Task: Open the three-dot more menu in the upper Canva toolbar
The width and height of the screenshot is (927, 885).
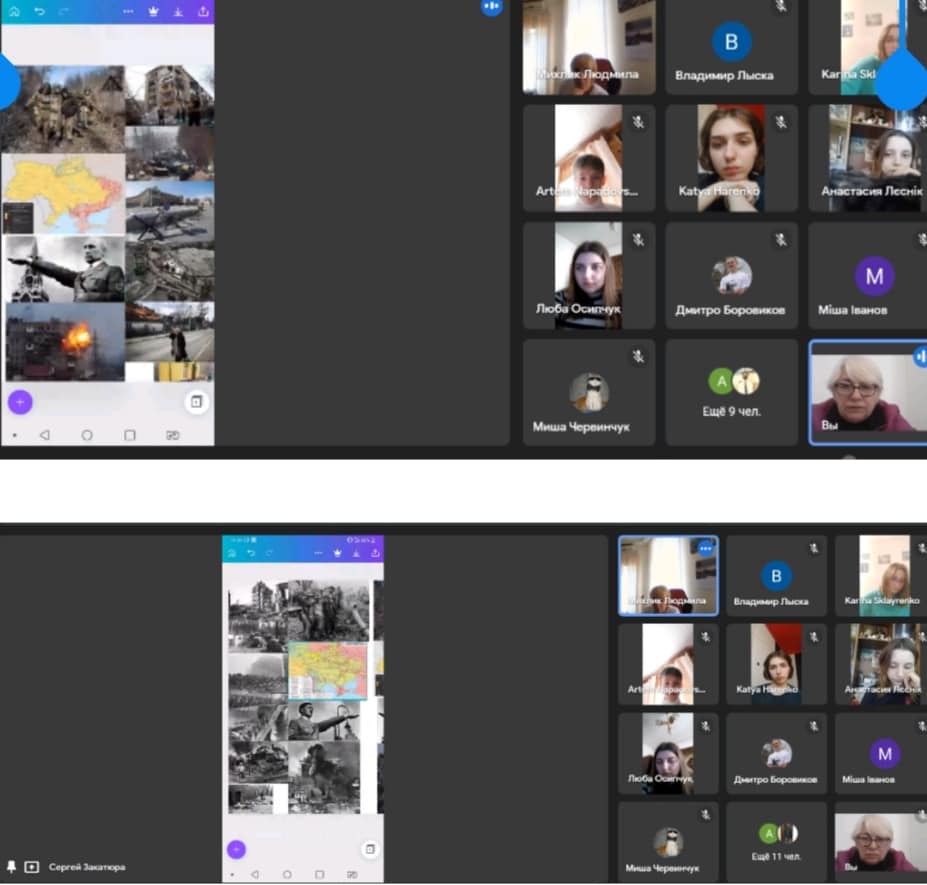Action: (128, 12)
